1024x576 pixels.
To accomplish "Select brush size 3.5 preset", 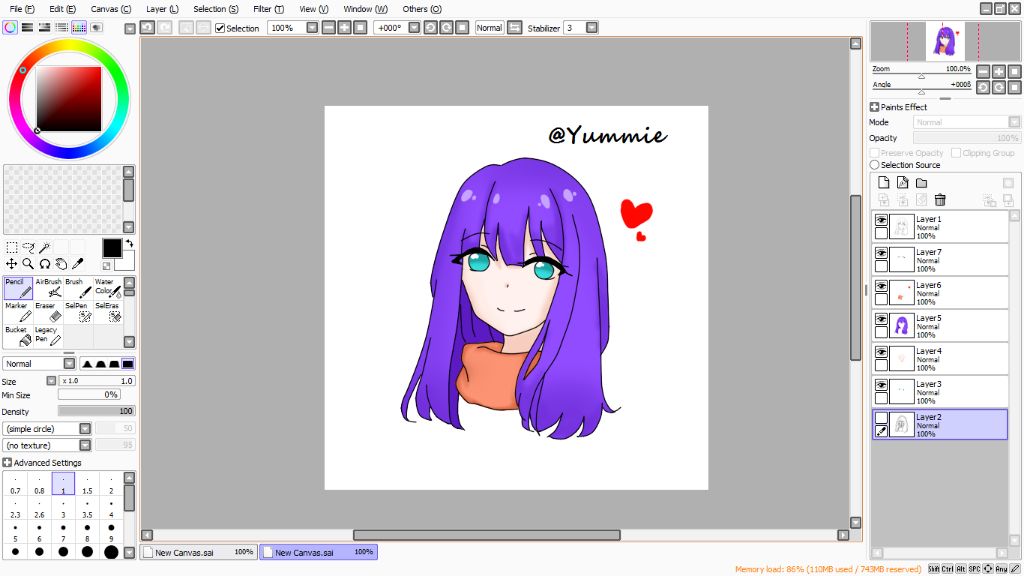I will point(87,508).
